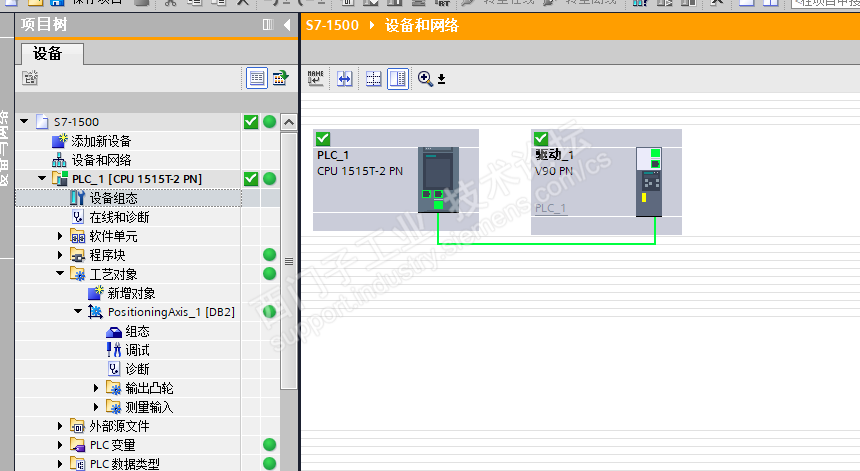Click the green status circle for PositioningAxis_1
Image resolution: width=860 pixels, height=471 pixels.
pos(269,311)
